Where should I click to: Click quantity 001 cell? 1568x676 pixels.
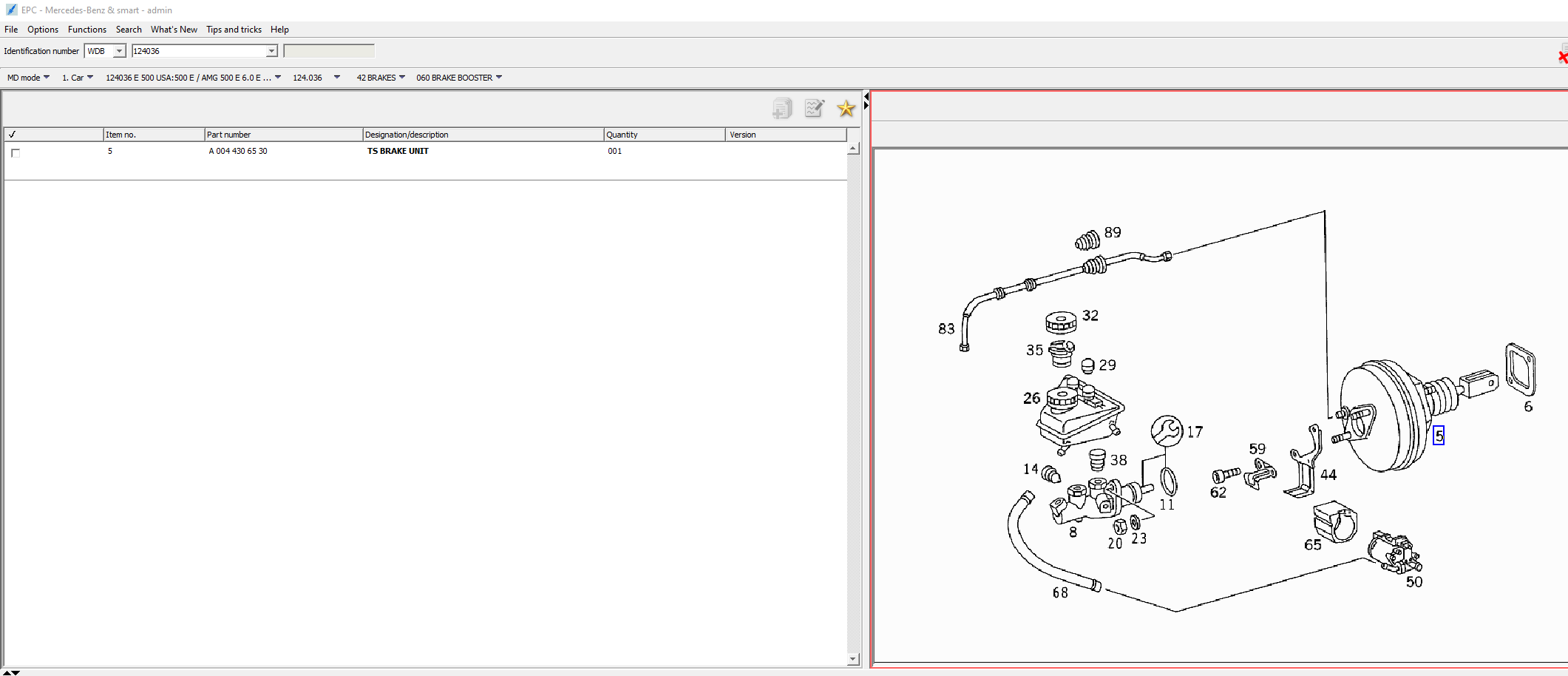point(614,151)
